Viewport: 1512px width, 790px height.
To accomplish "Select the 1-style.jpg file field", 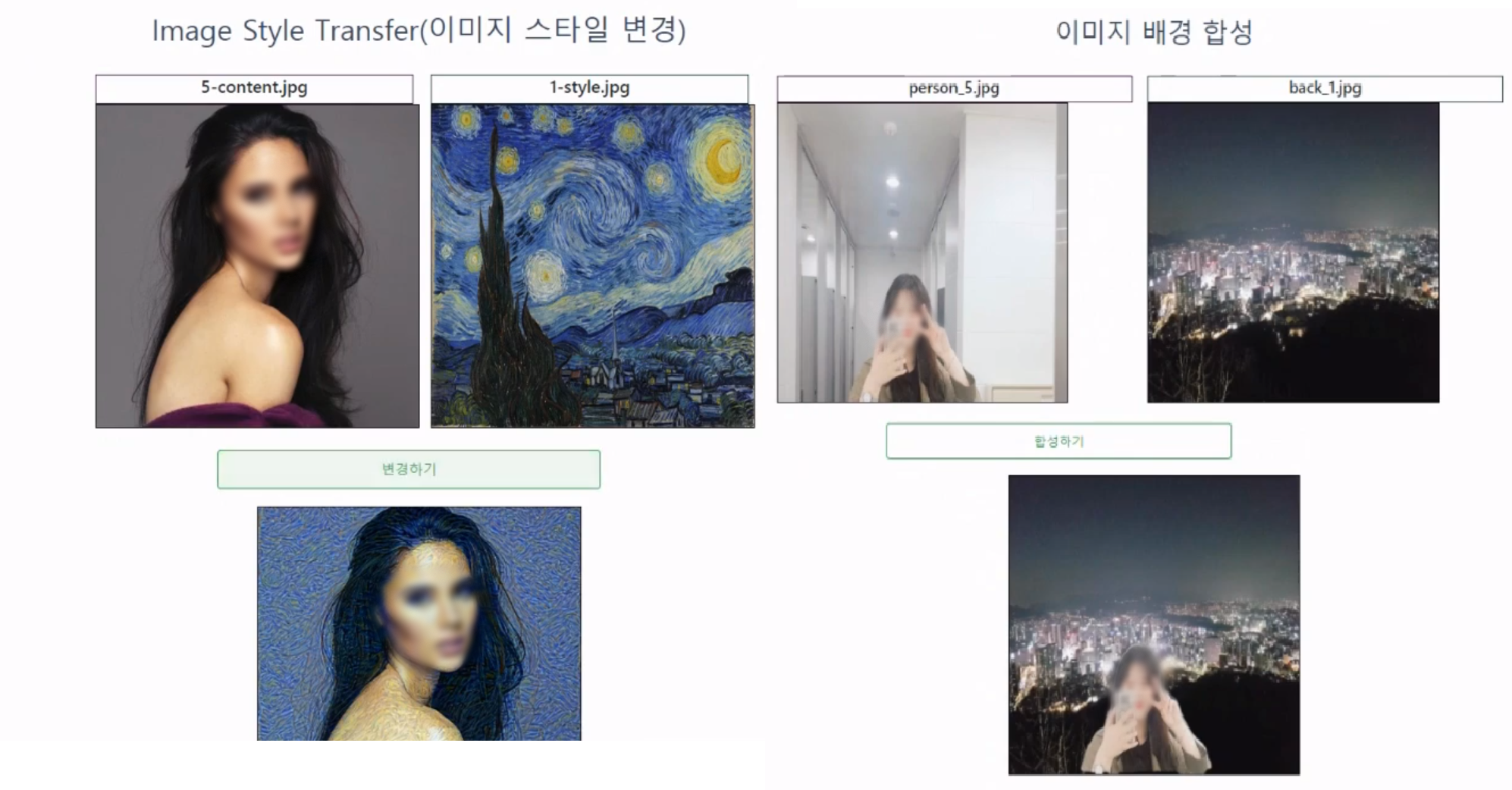I will click(589, 88).
